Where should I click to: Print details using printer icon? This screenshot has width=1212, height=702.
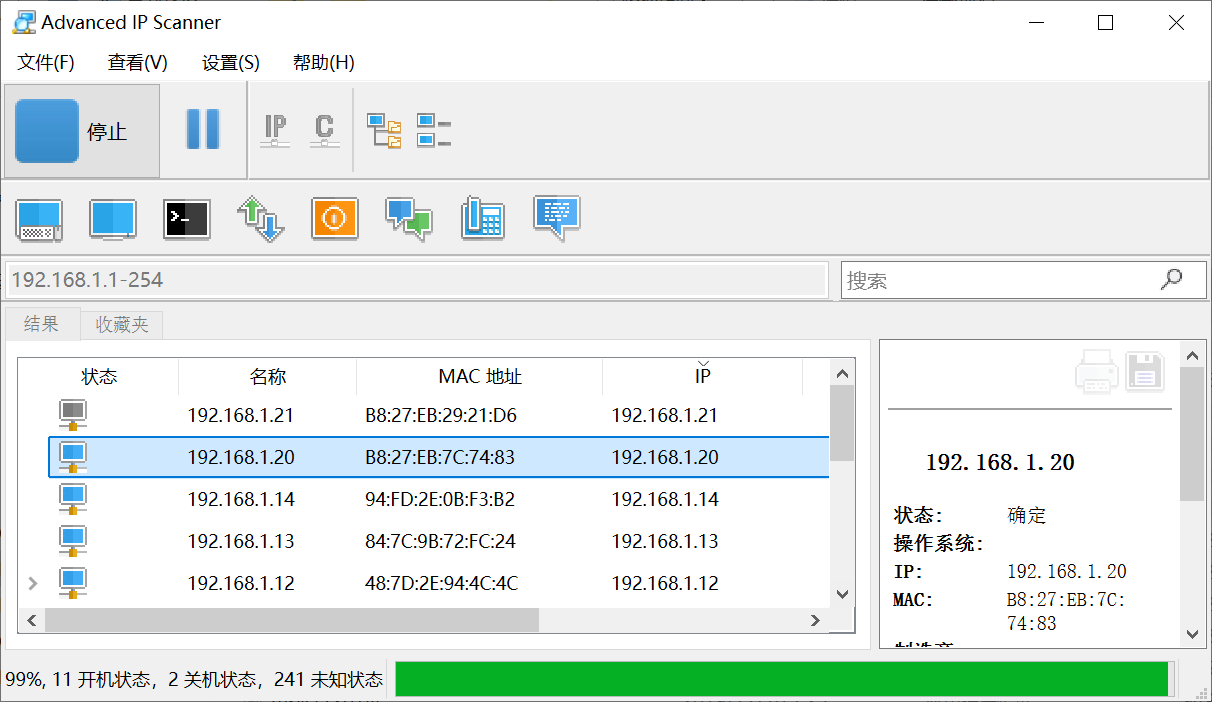click(x=1096, y=371)
